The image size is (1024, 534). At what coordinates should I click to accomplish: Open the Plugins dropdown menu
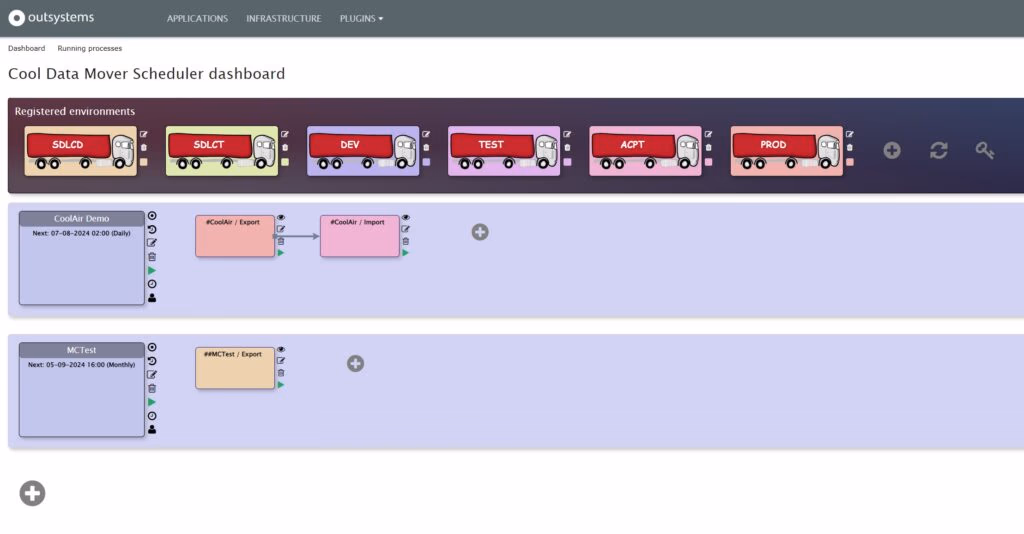(x=361, y=18)
